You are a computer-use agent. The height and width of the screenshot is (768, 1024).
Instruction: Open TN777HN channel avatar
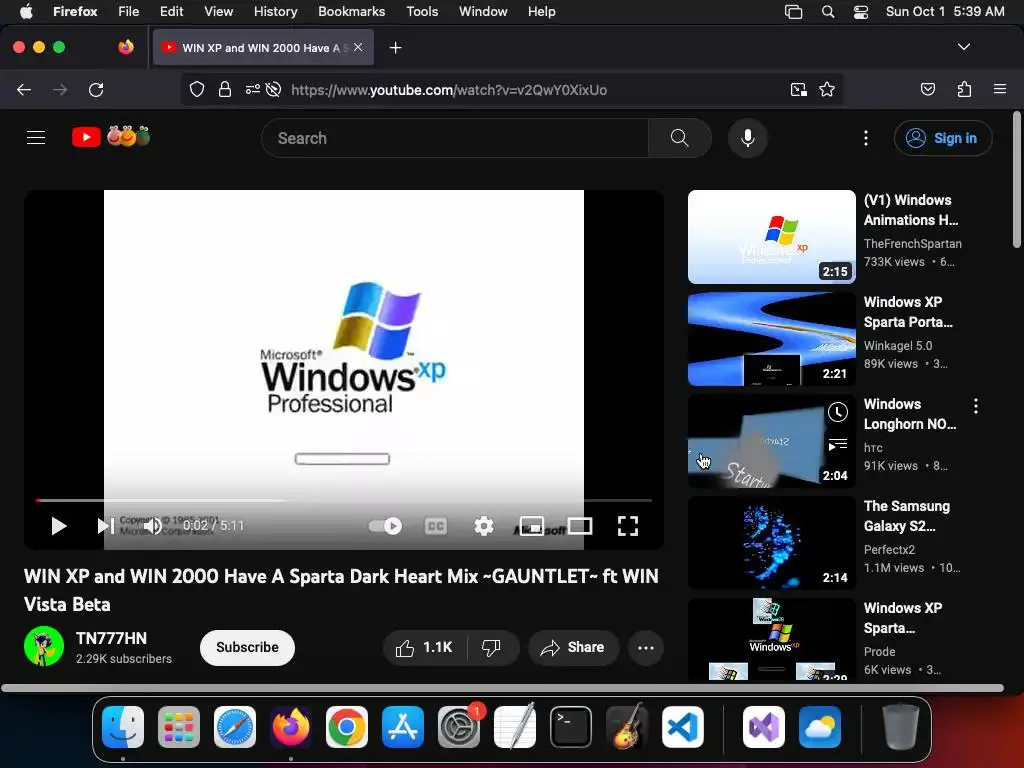tap(44, 647)
